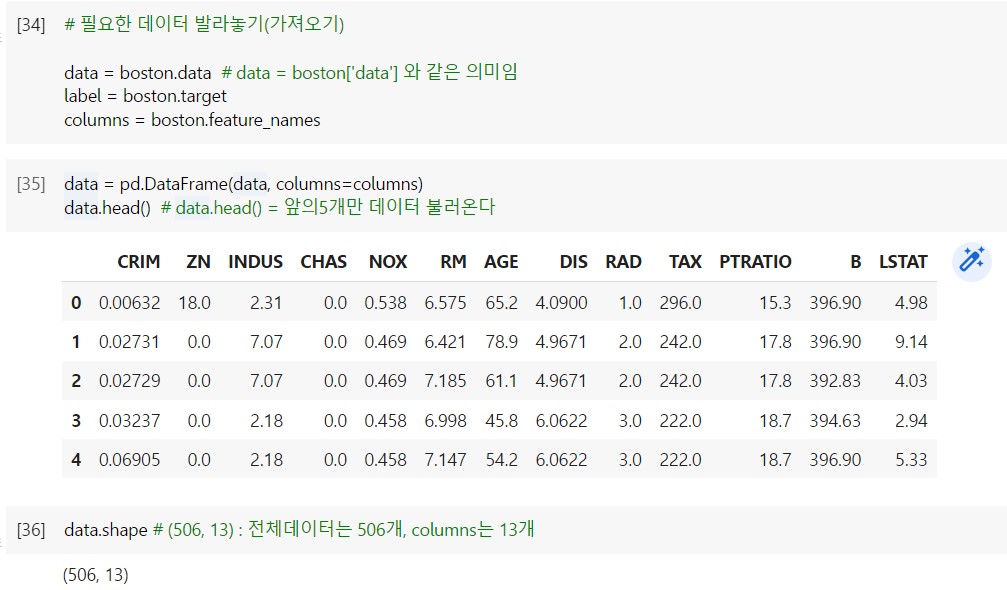Click the DIS column header
The image size is (1007, 590).
pos(574,262)
